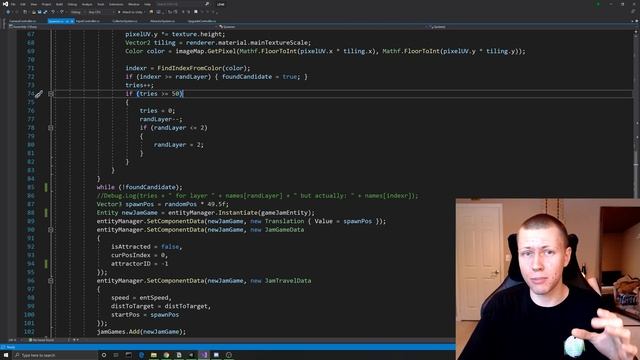This screenshot has height=360, width=640.
Task: Click the account badge in the title bar
Action: tap(598, 4)
